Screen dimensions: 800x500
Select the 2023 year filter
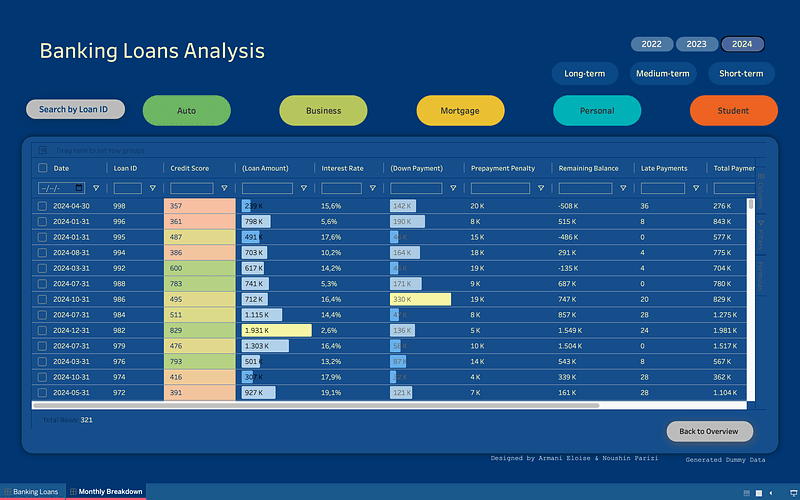(696, 44)
